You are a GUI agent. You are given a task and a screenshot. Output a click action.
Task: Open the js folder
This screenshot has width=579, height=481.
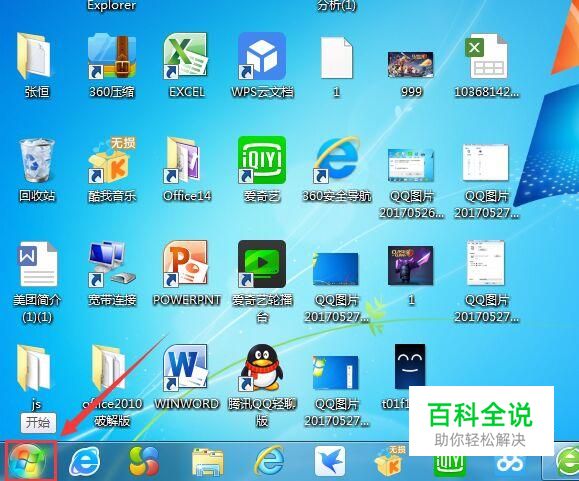(33, 367)
